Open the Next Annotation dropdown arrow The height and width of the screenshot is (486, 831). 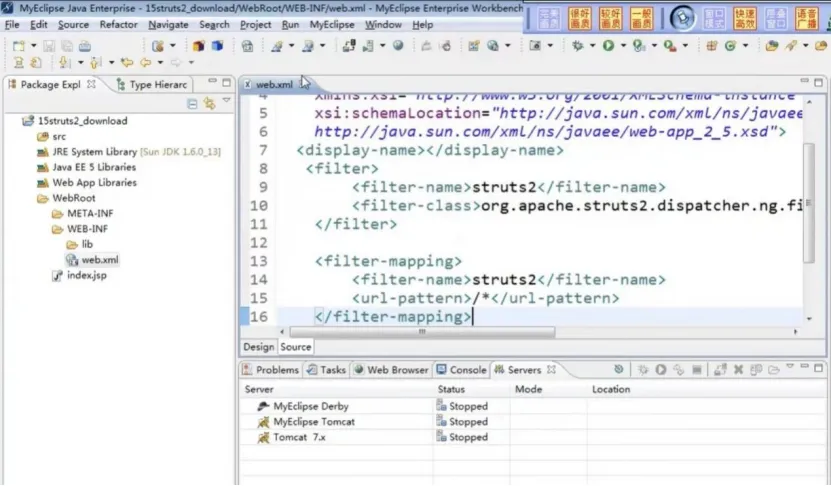tap(80, 63)
